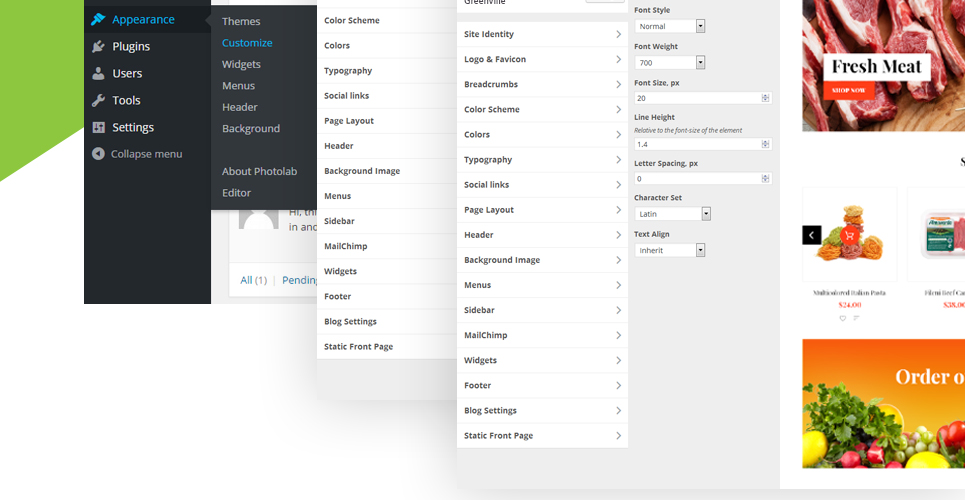
Task: Select Menus in the Appearance submenu
Action: (x=238, y=86)
